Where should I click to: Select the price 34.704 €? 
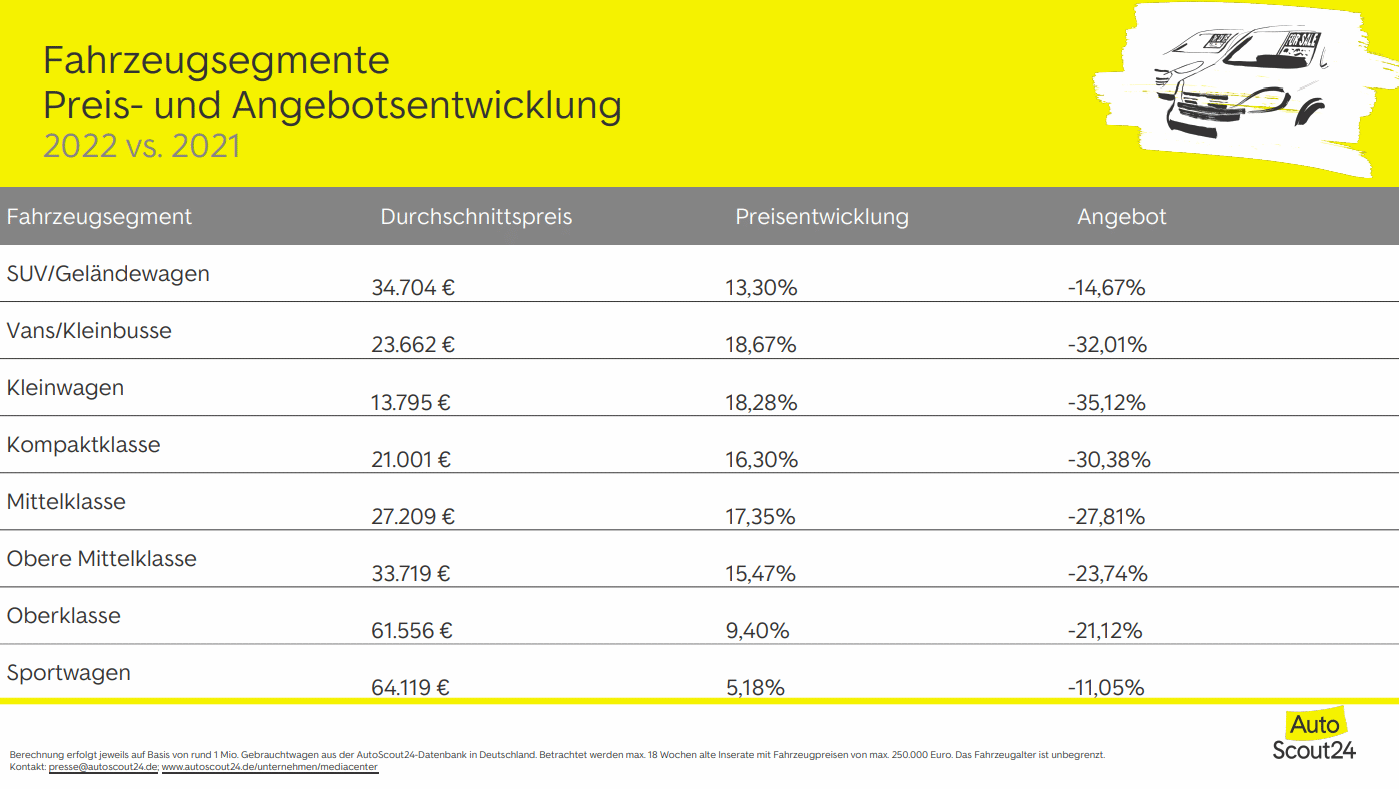(413, 288)
